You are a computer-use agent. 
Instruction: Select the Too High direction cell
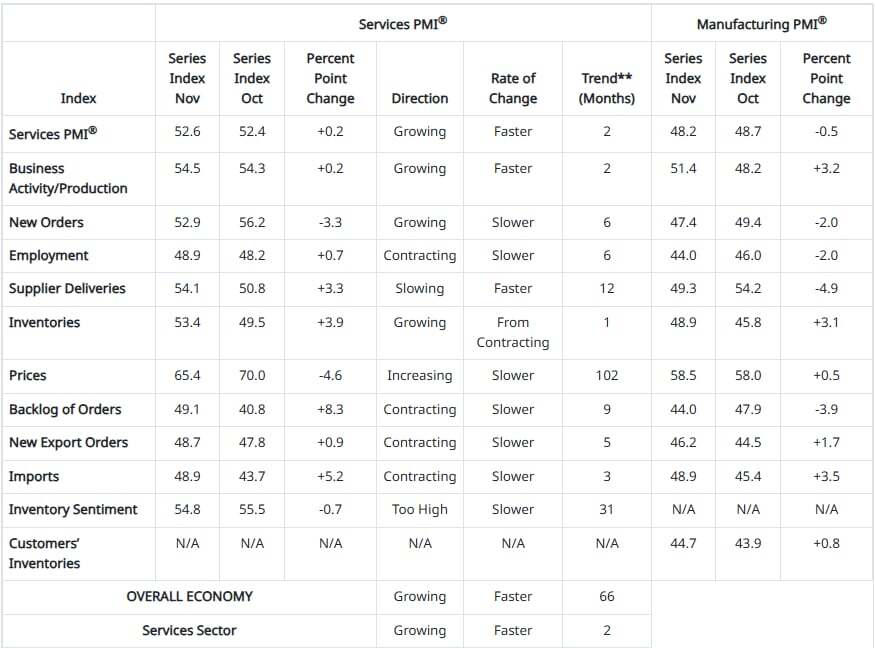click(x=420, y=509)
